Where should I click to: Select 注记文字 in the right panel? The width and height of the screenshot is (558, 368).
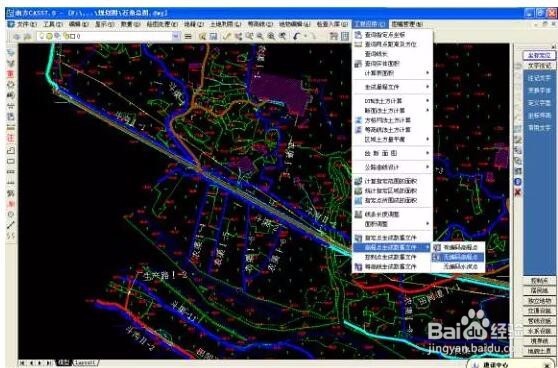point(539,78)
